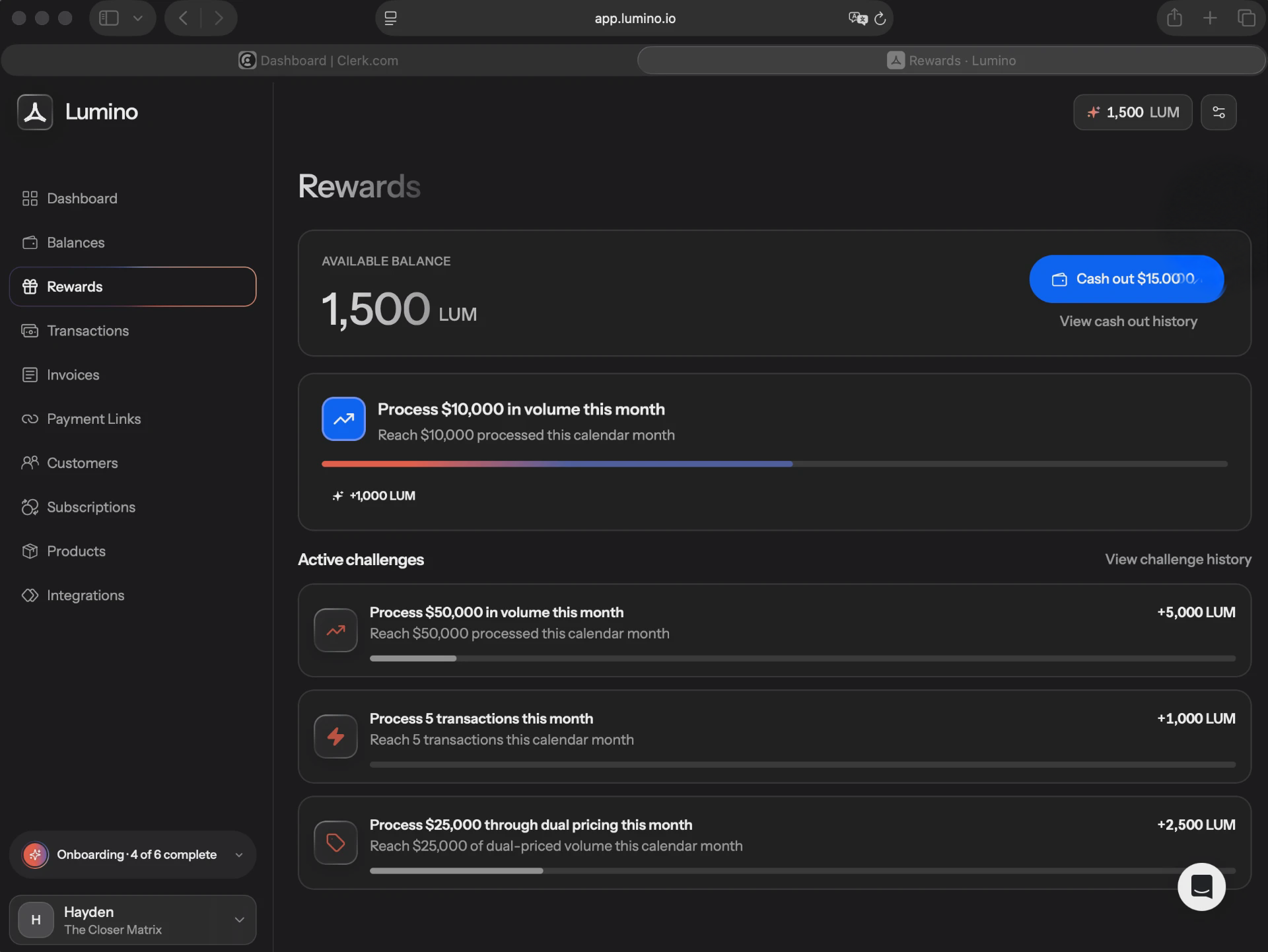
Task: Go forward with the browser forward arrow
Action: [x=219, y=18]
